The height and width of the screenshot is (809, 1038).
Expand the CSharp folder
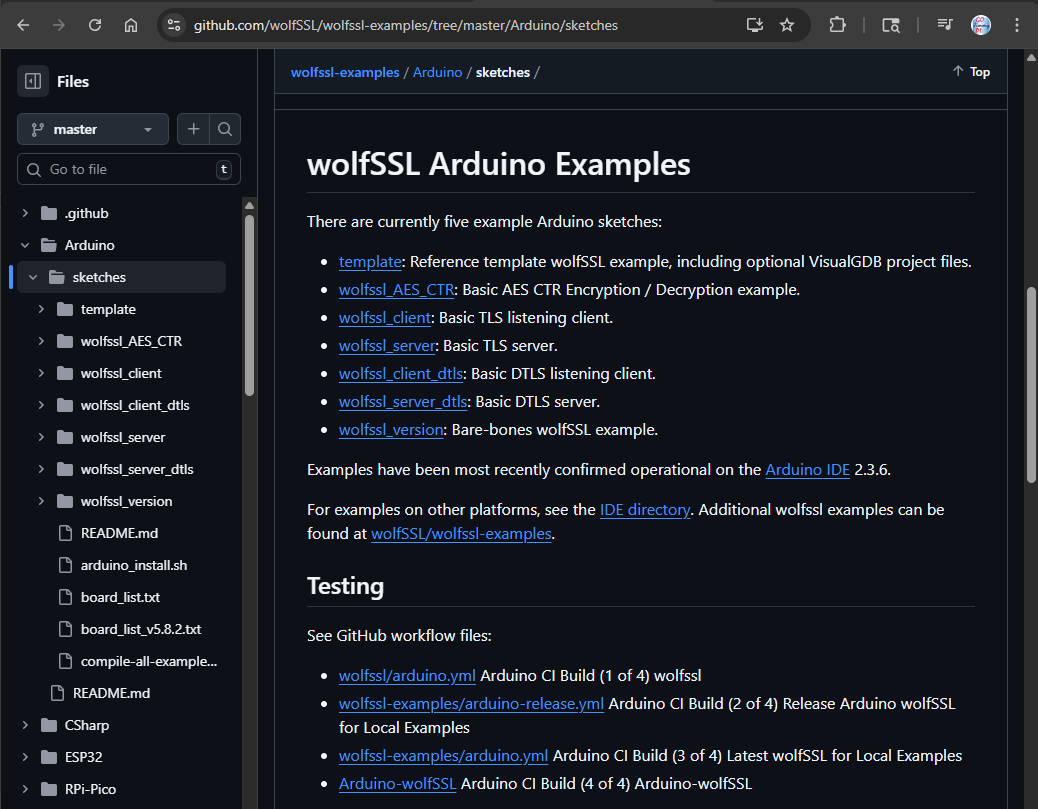point(25,725)
